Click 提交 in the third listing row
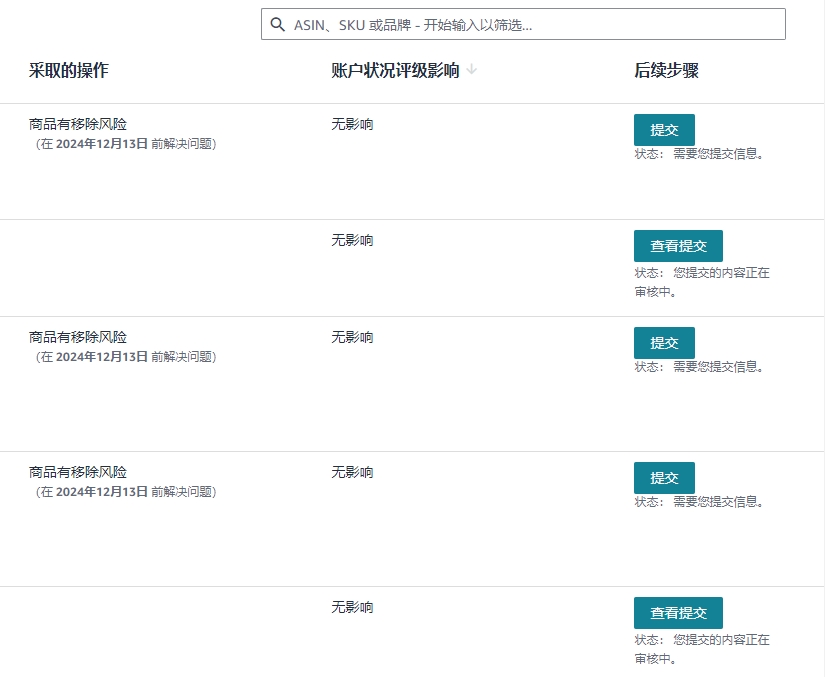The image size is (825, 677). (664, 343)
